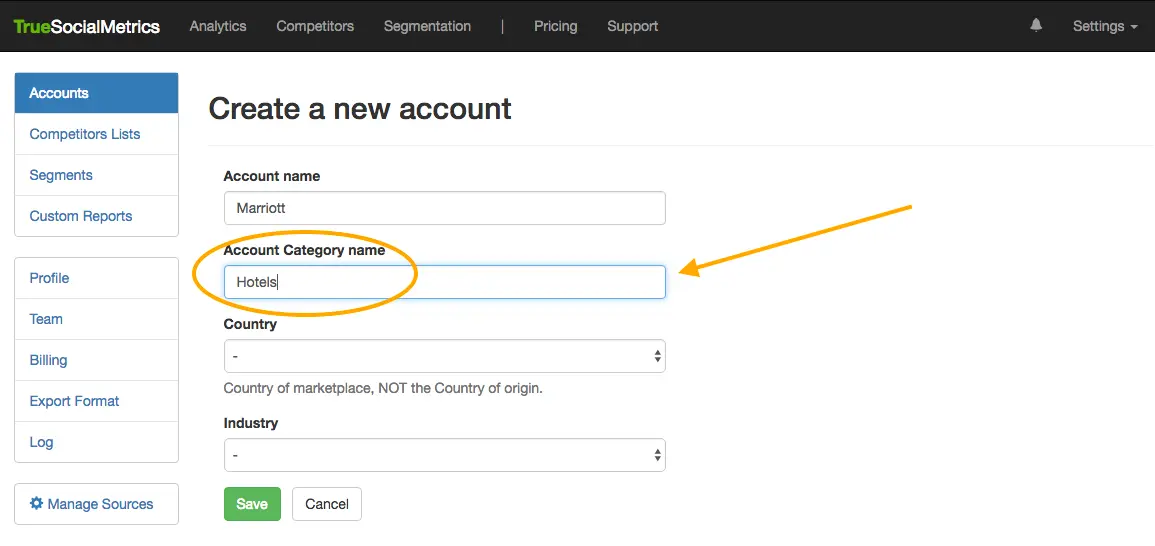Open the Billing section
Image resolution: width=1155 pixels, height=546 pixels.
pos(49,360)
